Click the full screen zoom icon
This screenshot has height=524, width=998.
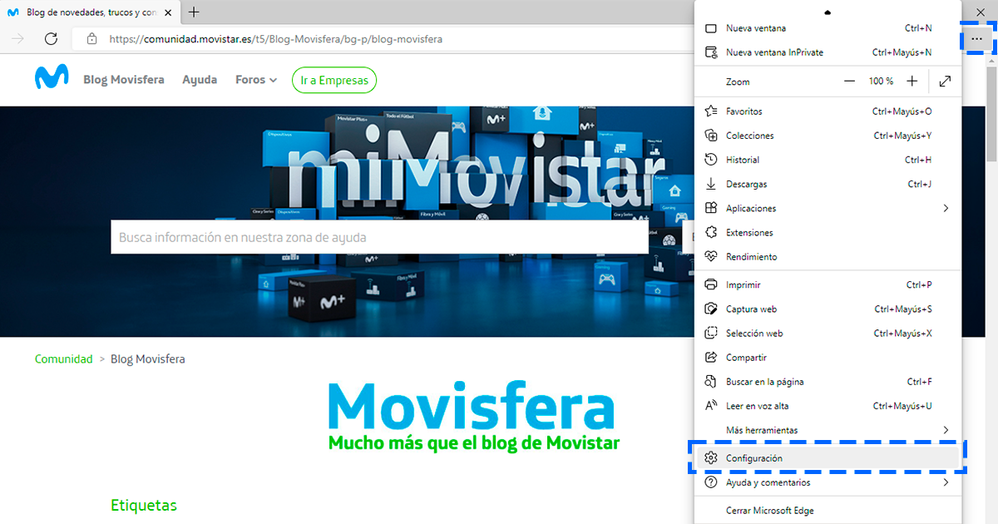click(945, 81)
